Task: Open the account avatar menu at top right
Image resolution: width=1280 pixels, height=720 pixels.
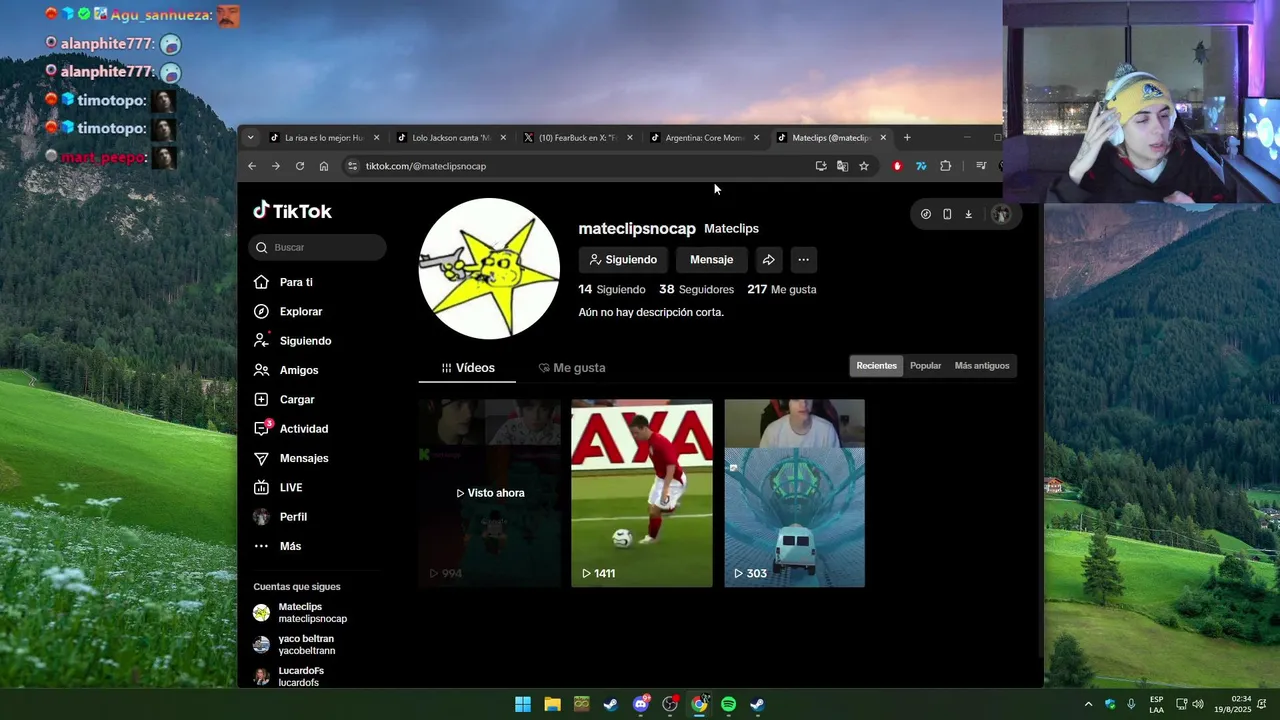Action: (x=1000, y=214)
